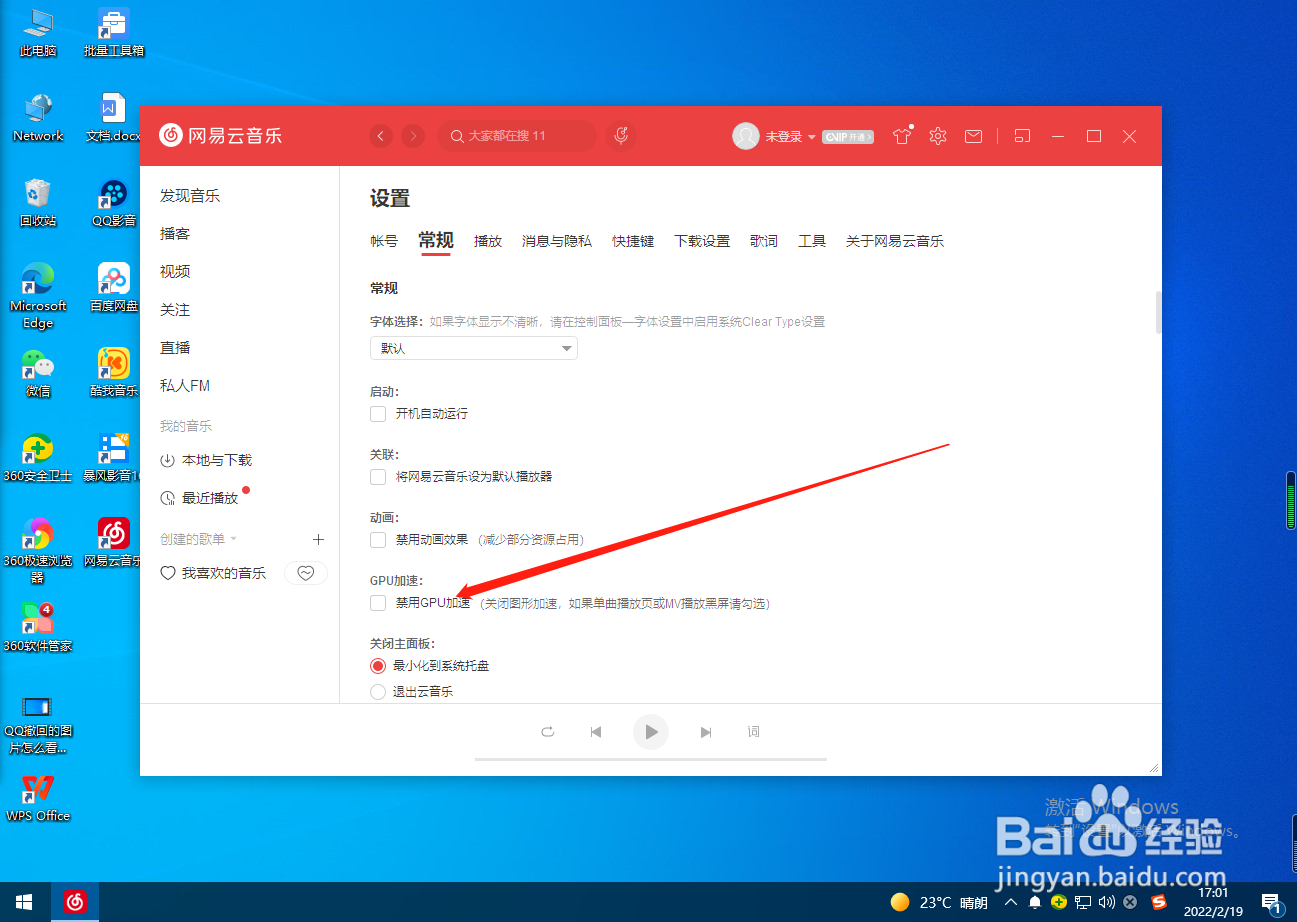Click the microphone voice search icon
This screenshot has width=1297, height=922.
621,136
